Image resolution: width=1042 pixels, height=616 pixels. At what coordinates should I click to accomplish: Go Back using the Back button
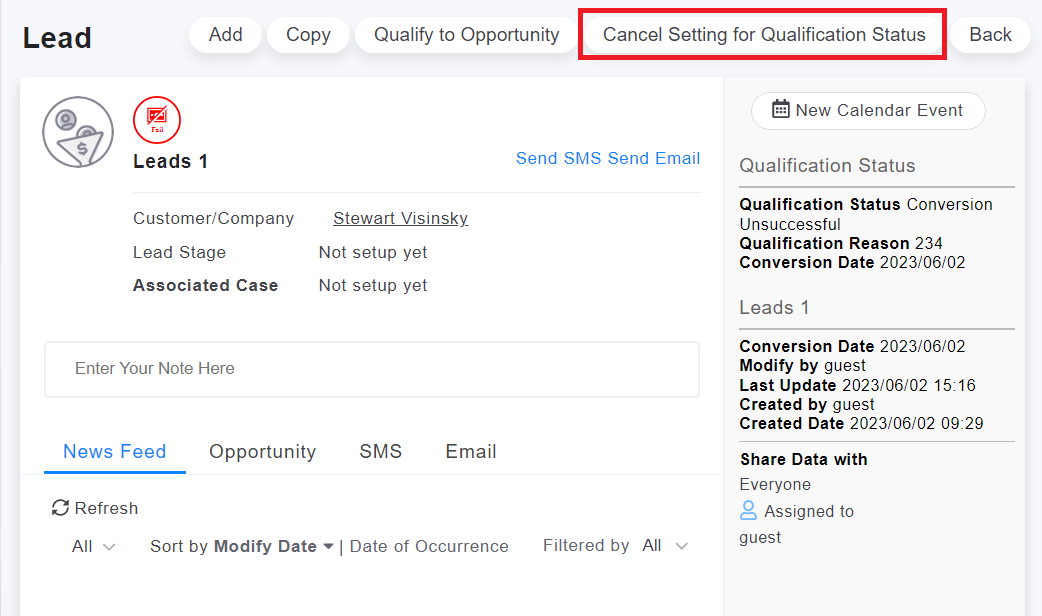click(x=990, y=35)
